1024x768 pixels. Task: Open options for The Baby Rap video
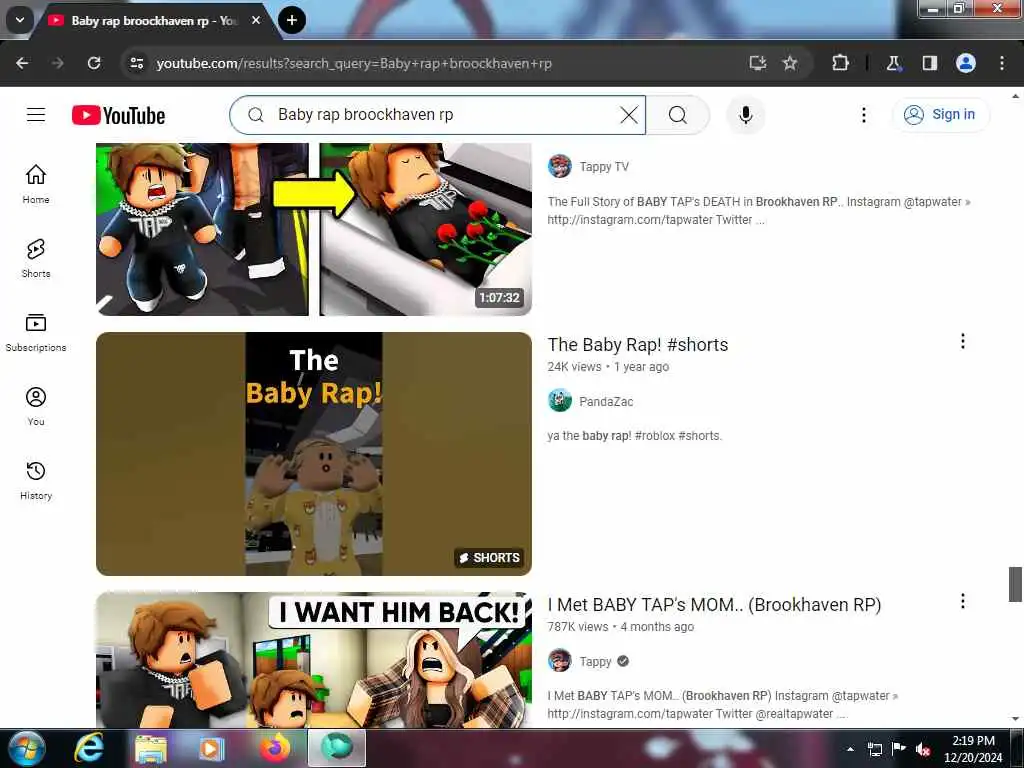(x=962, y=341)
